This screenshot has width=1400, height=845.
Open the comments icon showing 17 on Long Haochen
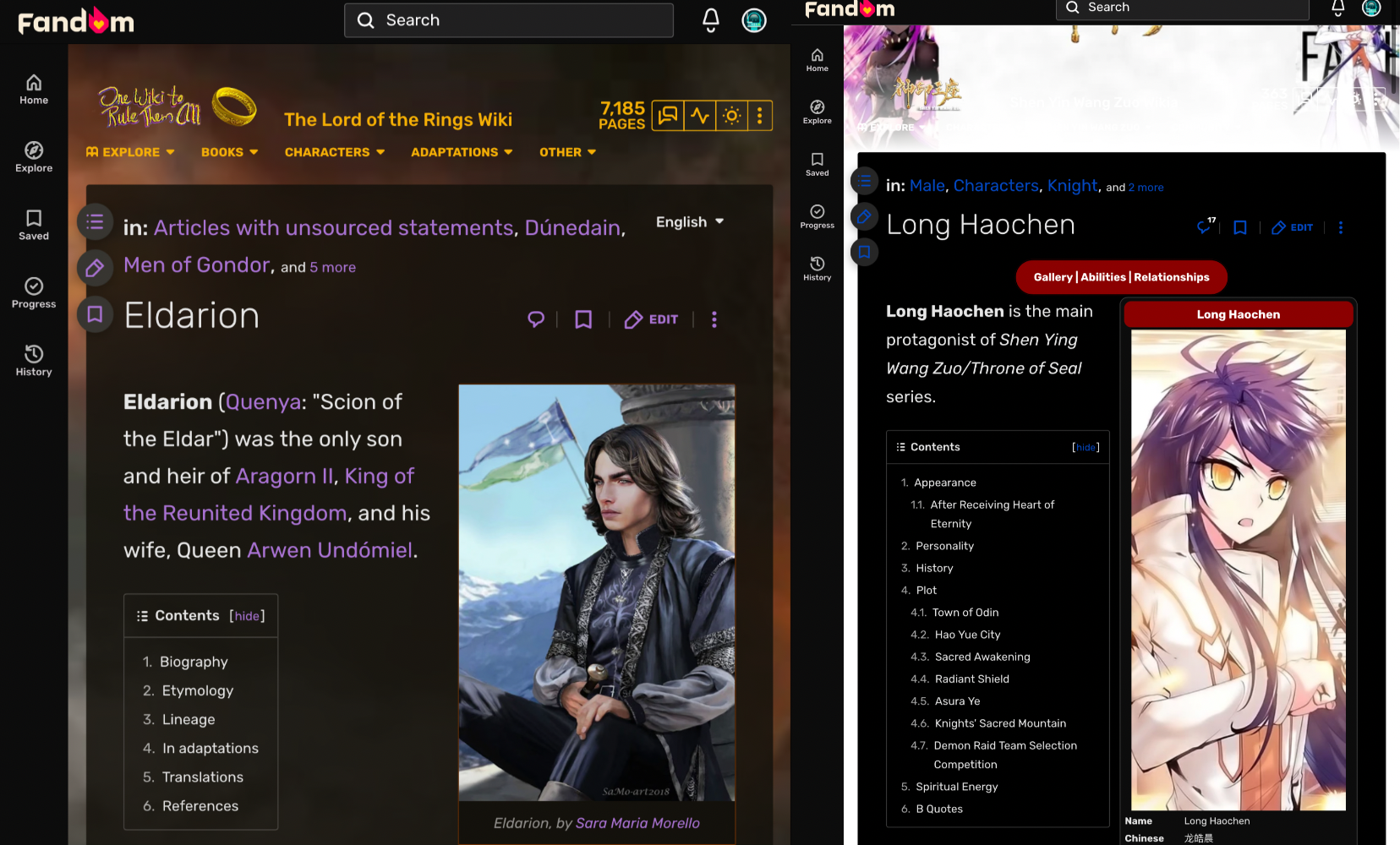pyautogui.click(x=1206, y=226)
